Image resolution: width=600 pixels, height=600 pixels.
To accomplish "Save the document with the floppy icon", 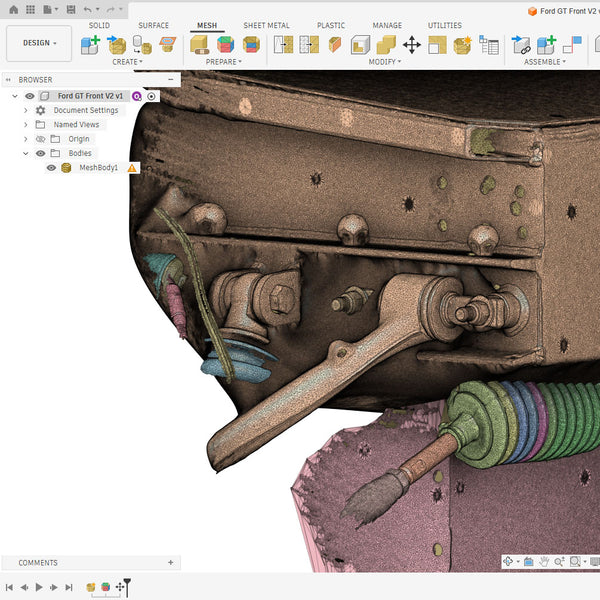I will click(x=71, y=10).
